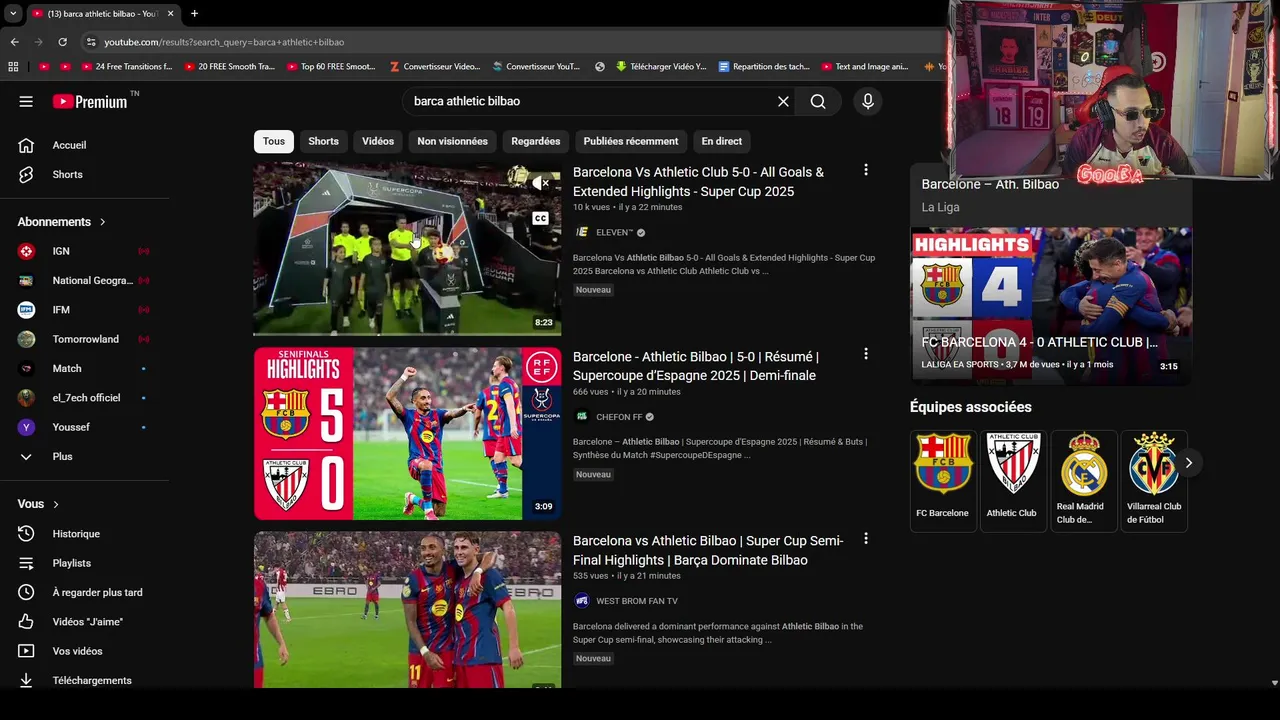The height and width of the screenshot is (720, 1280).
Task: Toggle mute on the previewing video thumbnail
Action: 540,183
